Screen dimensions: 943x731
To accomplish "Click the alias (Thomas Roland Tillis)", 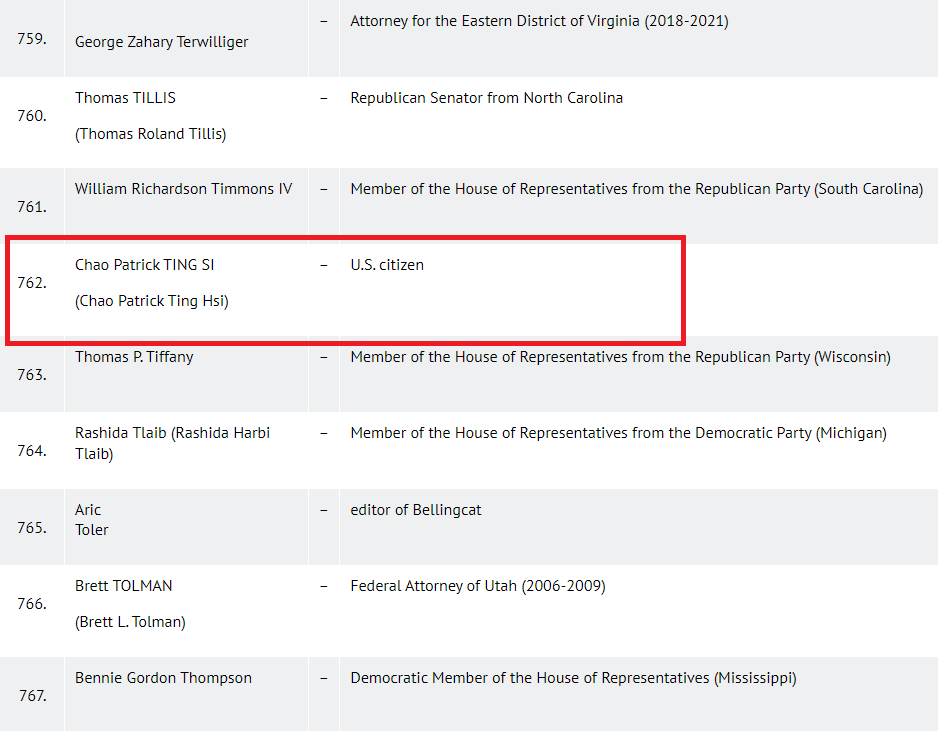I will (150, 134).
